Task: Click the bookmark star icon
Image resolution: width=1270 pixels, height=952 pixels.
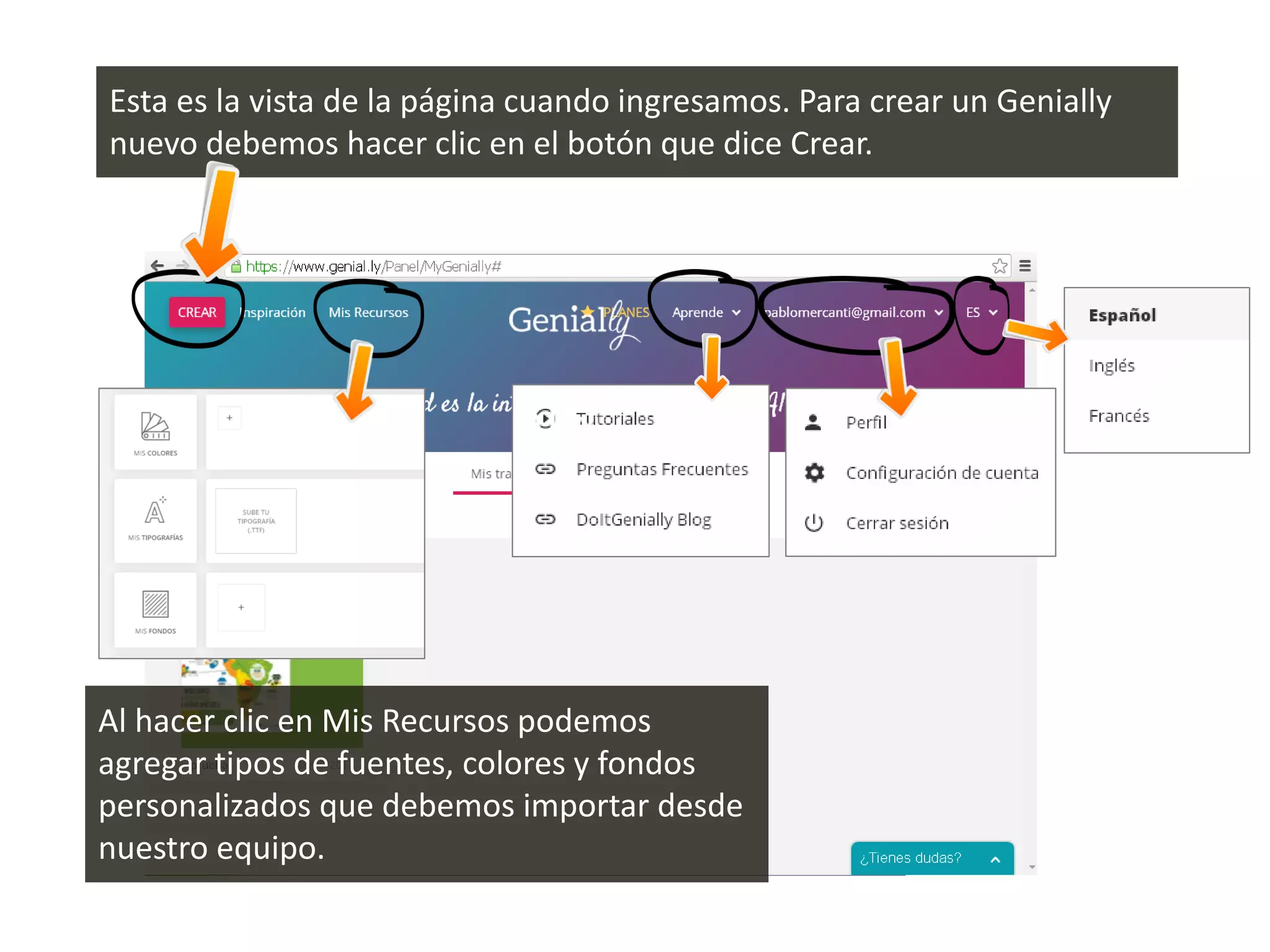Action: pyautogui.click(x=999, y=266)
